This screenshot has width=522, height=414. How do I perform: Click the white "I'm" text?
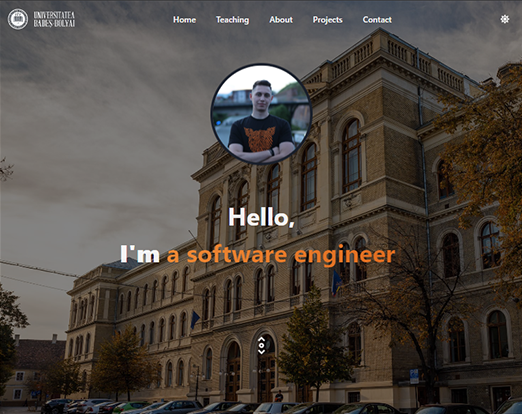point(140,254)
